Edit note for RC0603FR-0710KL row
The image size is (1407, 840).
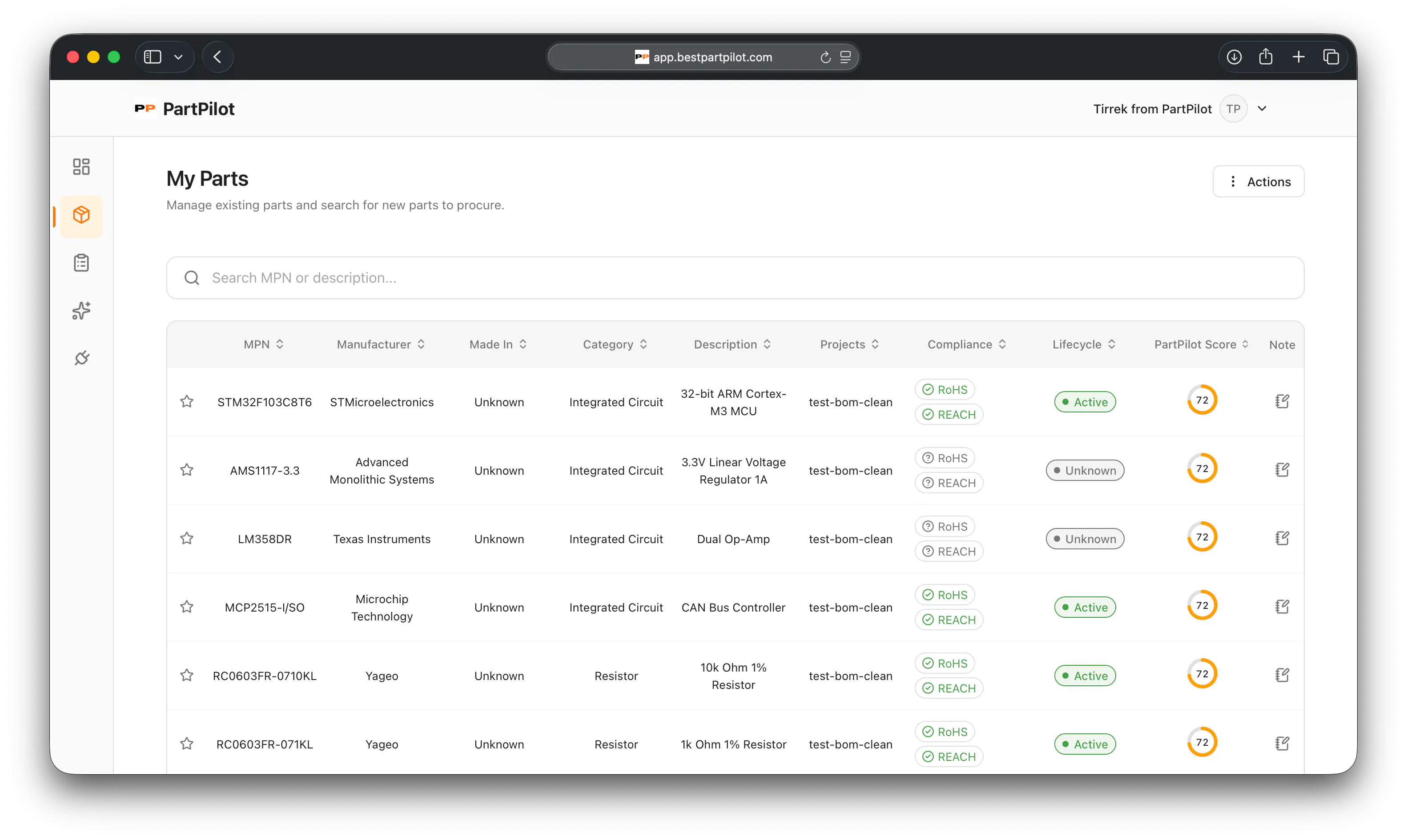1282,675
